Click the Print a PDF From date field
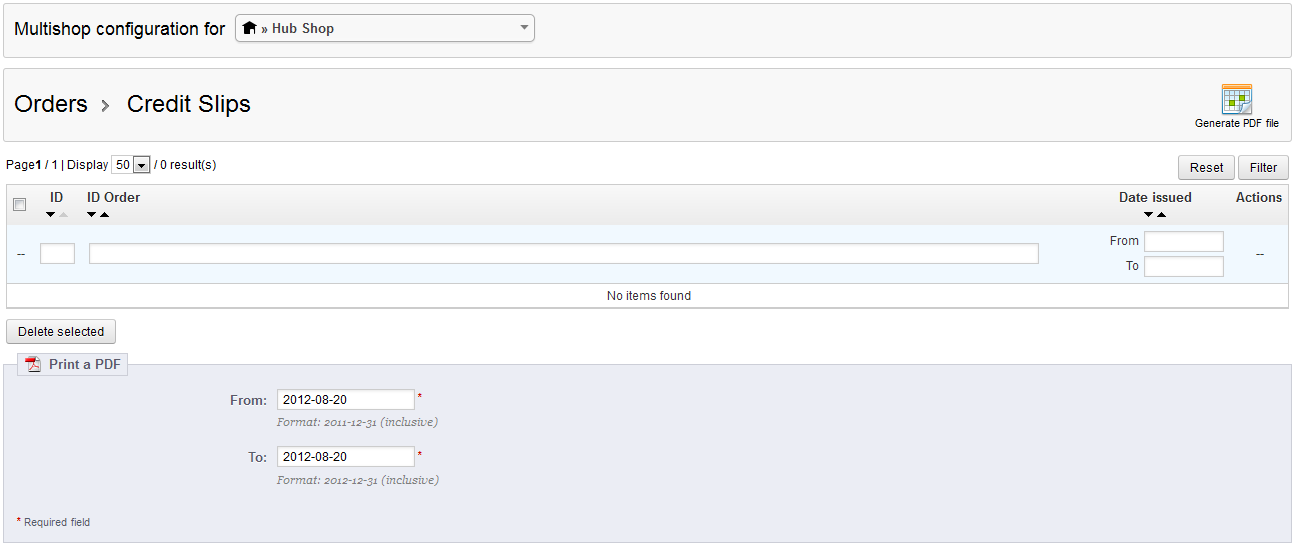Screen dimensions: 1293x544 (345, 400)
